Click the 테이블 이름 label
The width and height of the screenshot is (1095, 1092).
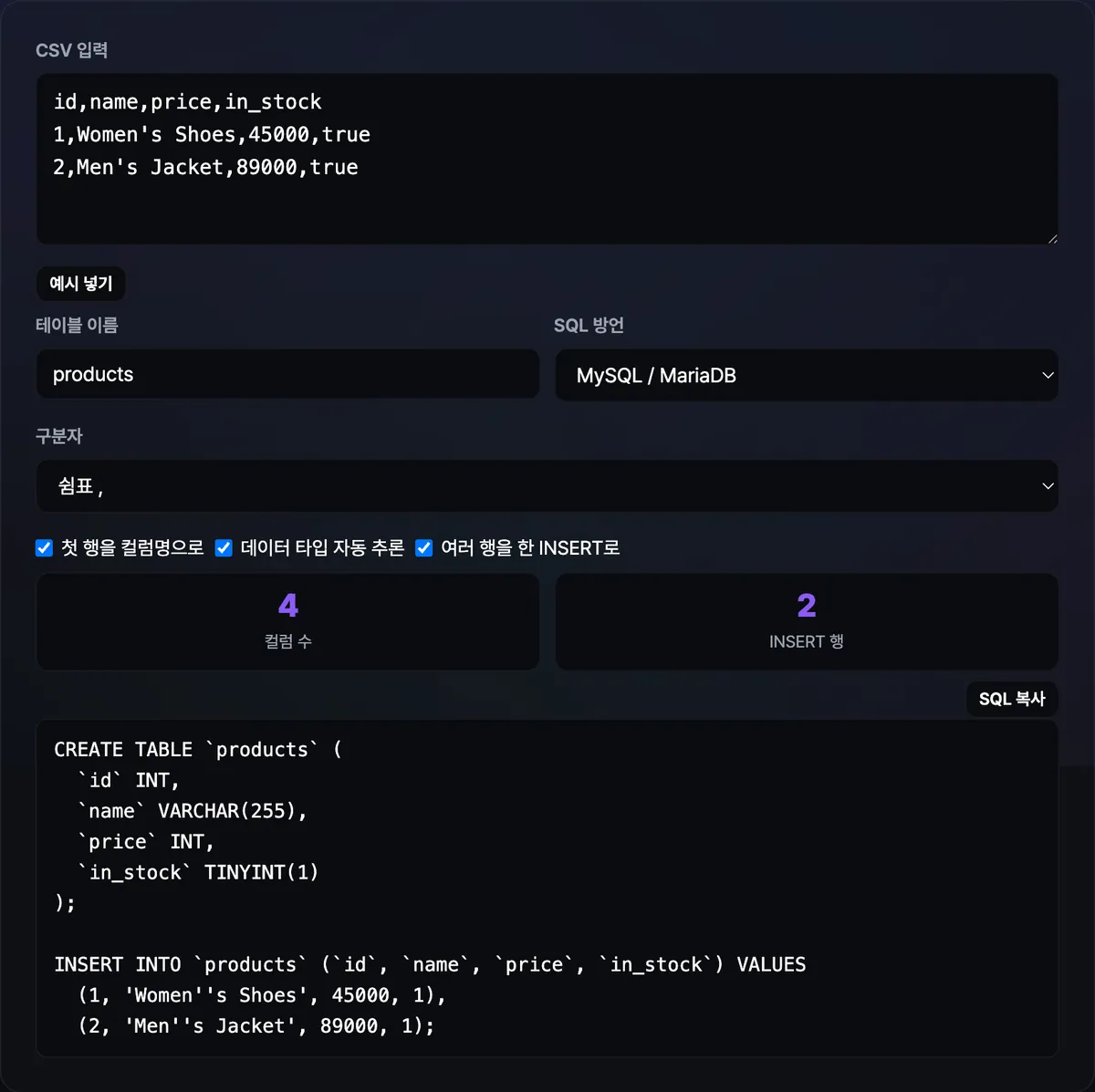pyautogui.click(x=77, y=326)
